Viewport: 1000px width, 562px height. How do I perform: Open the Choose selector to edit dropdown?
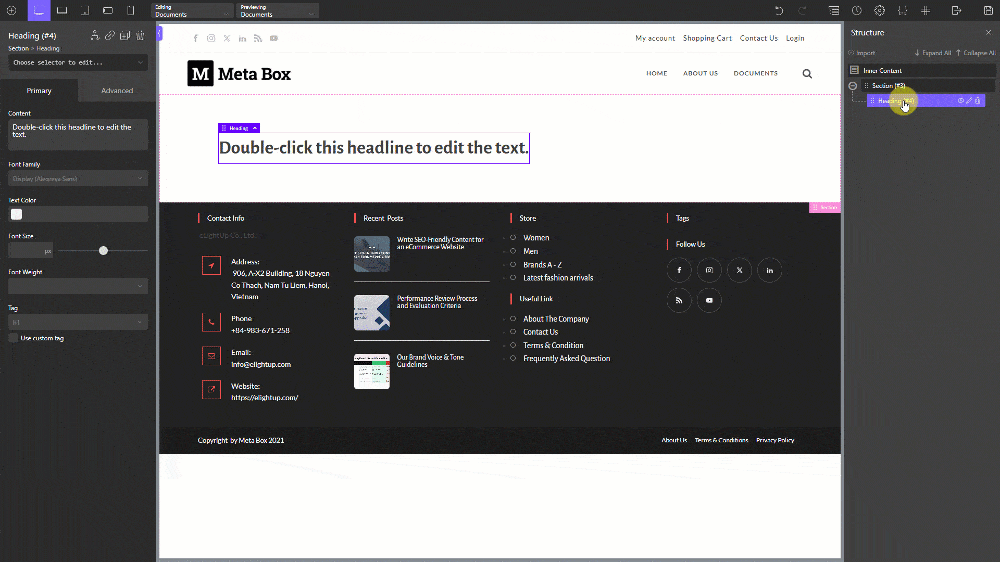78,62
